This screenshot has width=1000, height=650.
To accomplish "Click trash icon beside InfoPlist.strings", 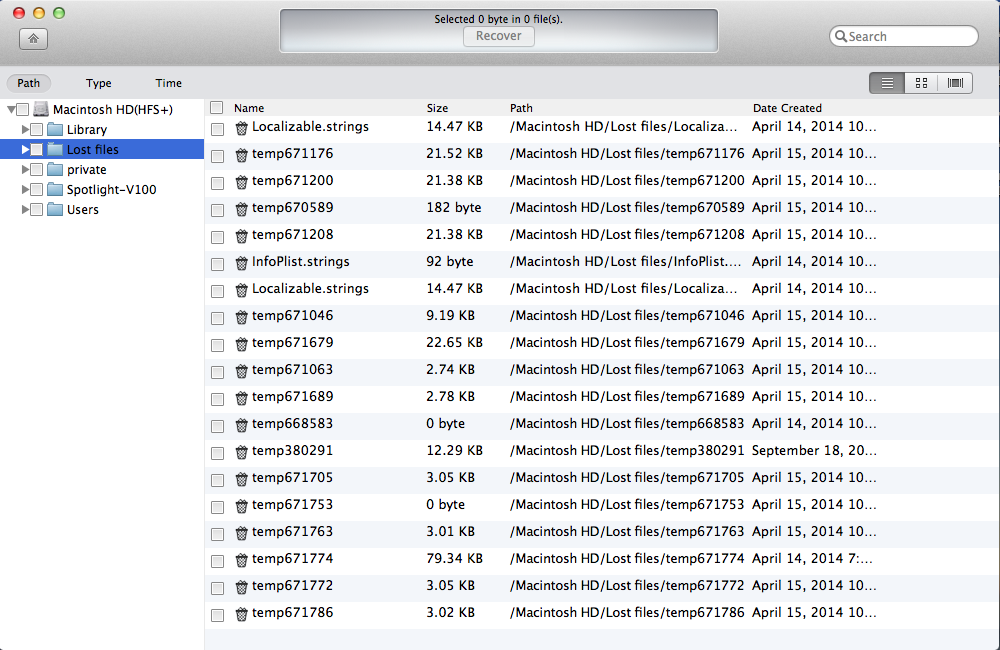I will [241, 263].
